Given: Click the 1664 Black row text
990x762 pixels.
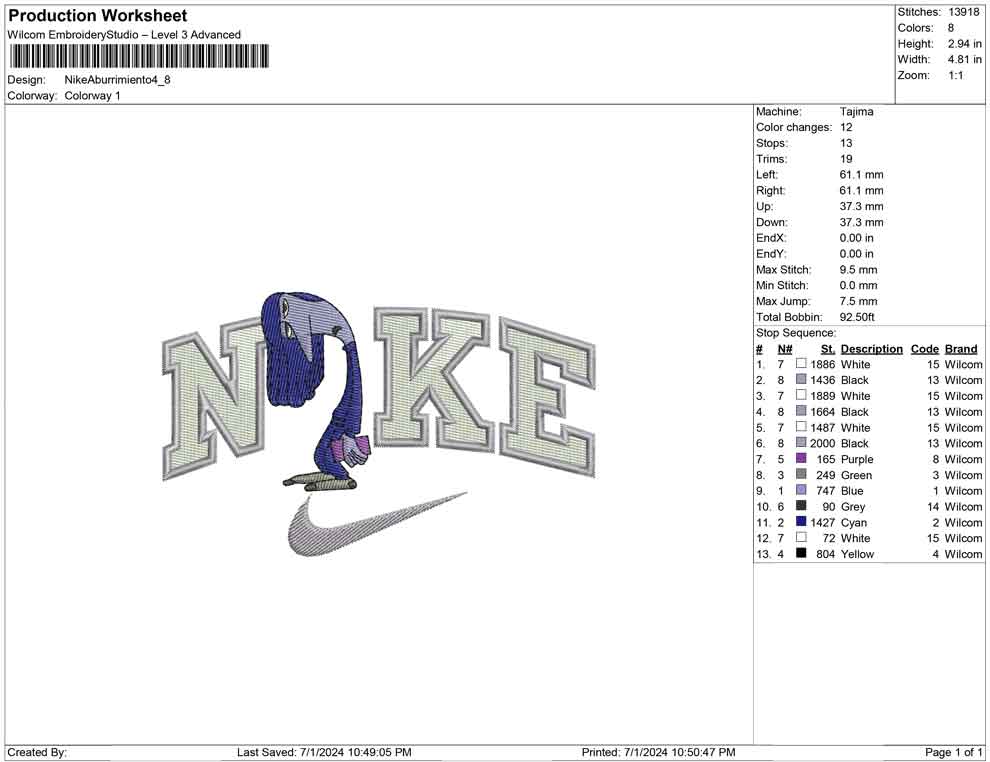Looking at the screenshot, I should (840, 412).
